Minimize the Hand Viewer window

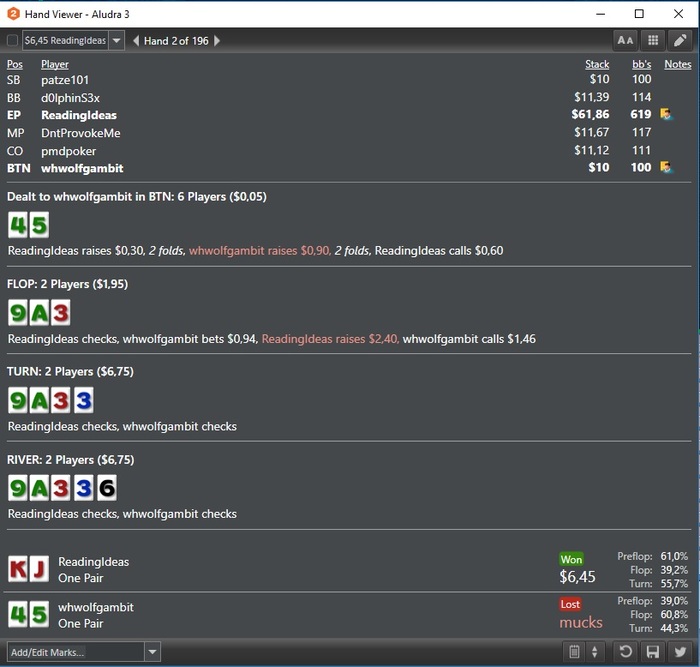tap(600, 14)
